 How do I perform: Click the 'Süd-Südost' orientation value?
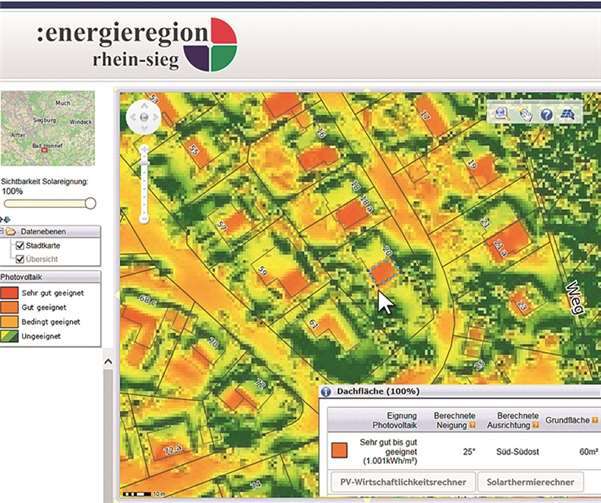tap(517, 452)
